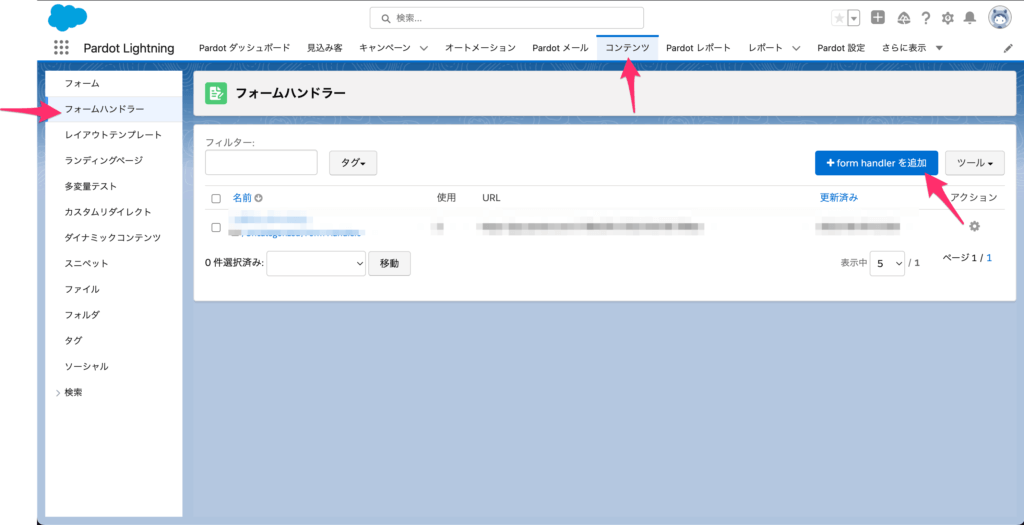Open the help question mark icon
The image size is (1024, 525).
[925, 18]
